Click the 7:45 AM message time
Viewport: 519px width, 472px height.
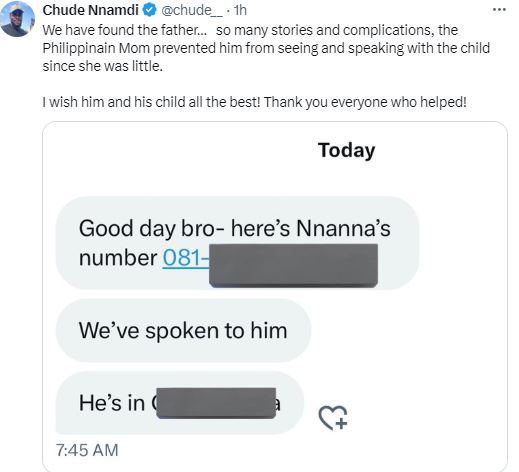pyautogui.click(x=87, y=450)
